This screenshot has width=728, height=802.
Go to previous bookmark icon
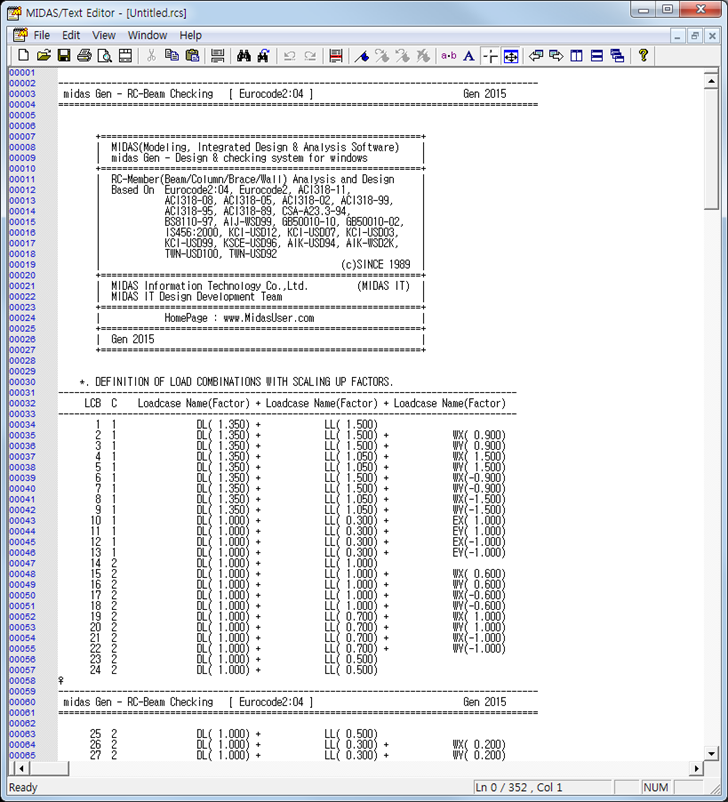pyautogui.click(x=403, y=56)
